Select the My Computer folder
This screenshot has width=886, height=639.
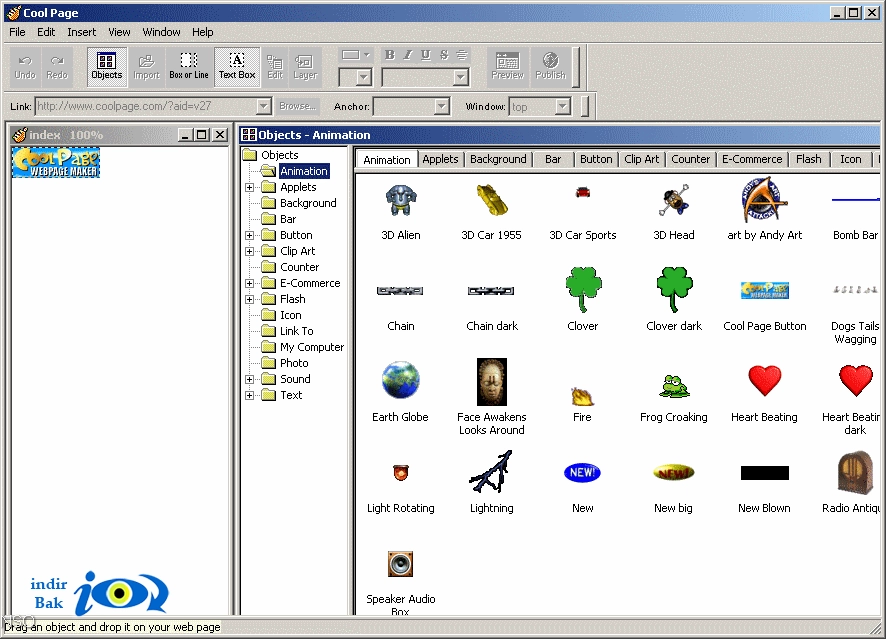tap(311, 347)
